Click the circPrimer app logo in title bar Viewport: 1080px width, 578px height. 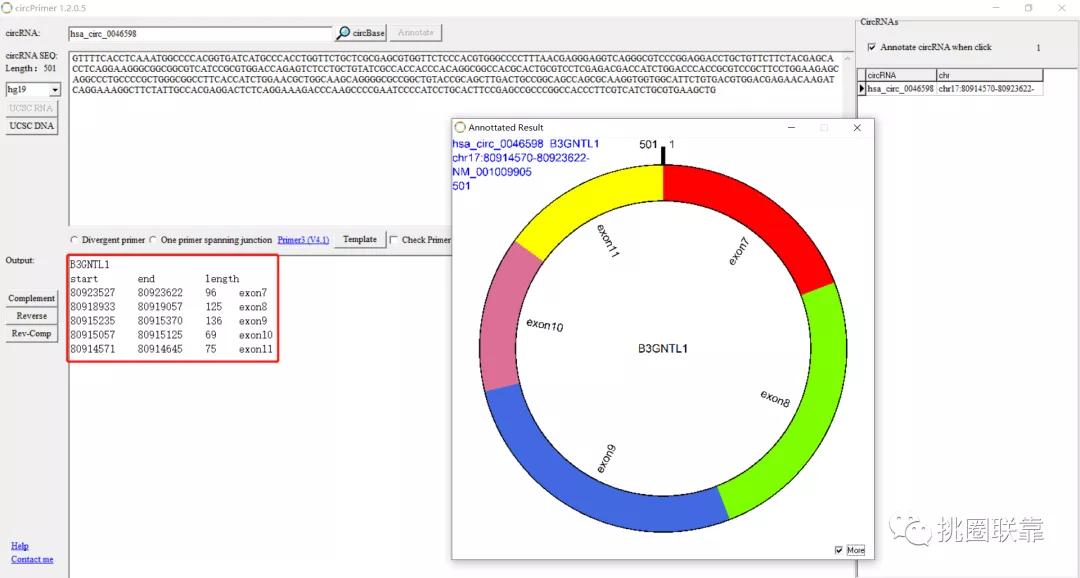pos(8,8)
